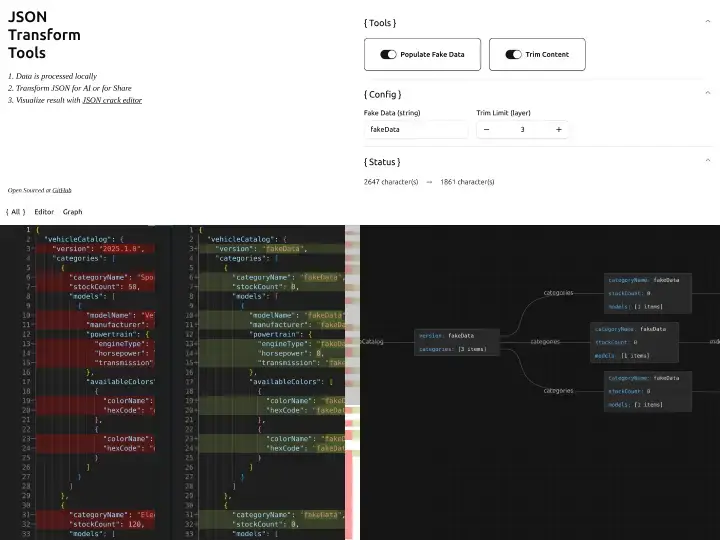Increase trim limit with plus icon
The height and width of the screenshot is (540, 720).
558,129
